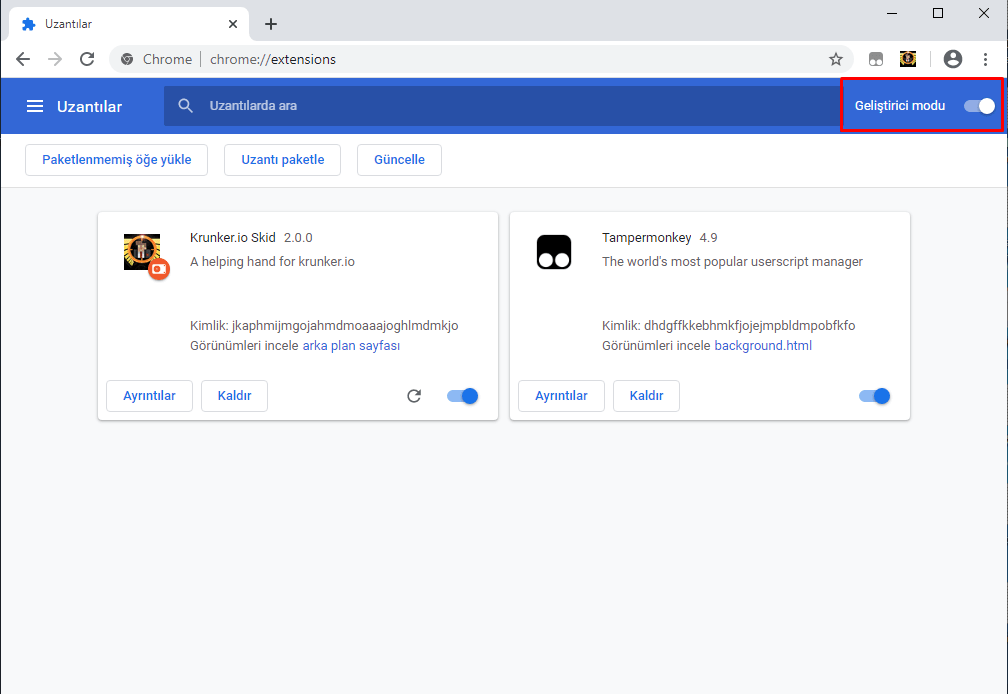Click the Güncelle button

click(399, 160)
